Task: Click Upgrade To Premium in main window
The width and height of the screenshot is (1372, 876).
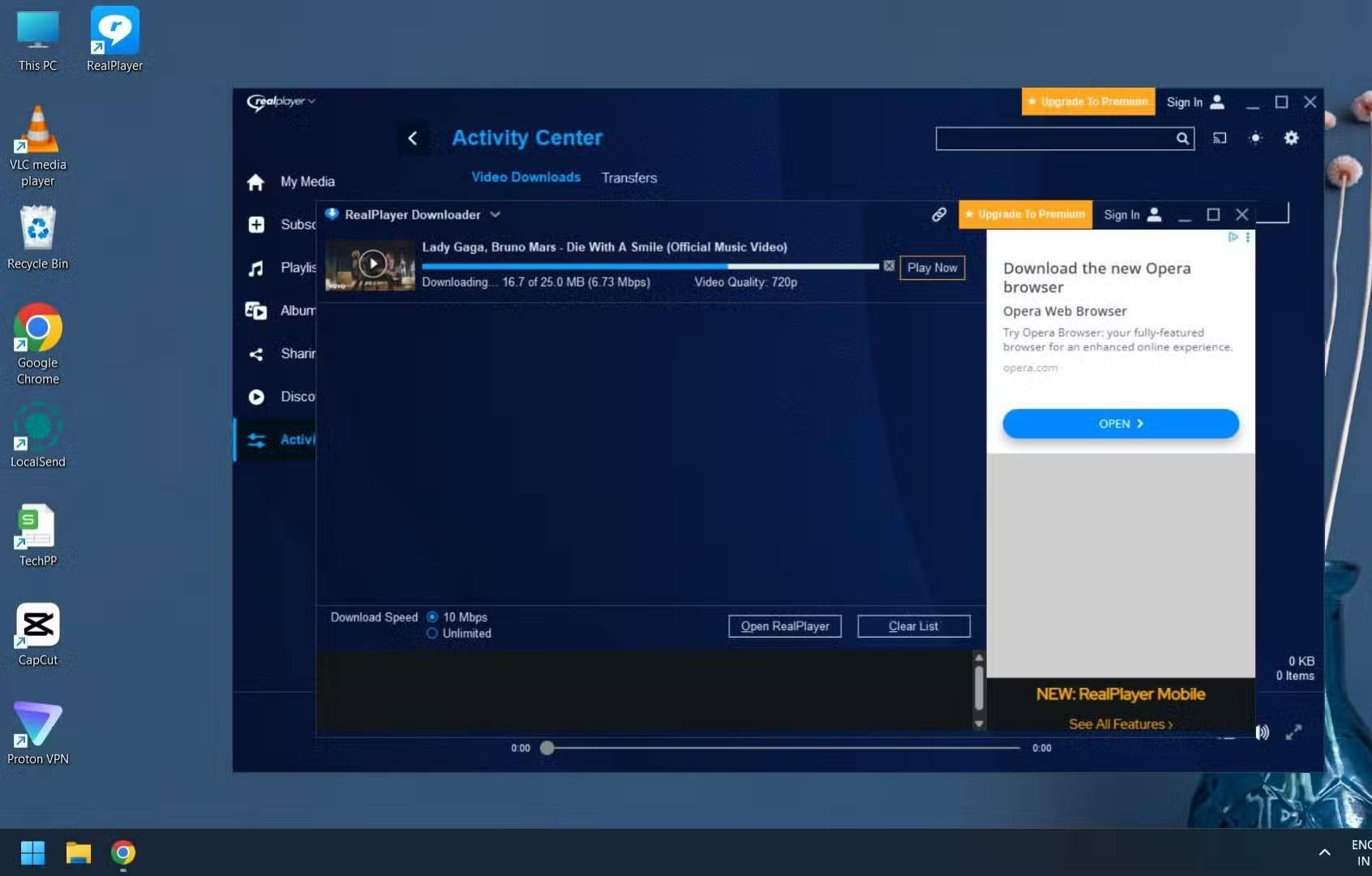Action: (x=1088, y=101)
